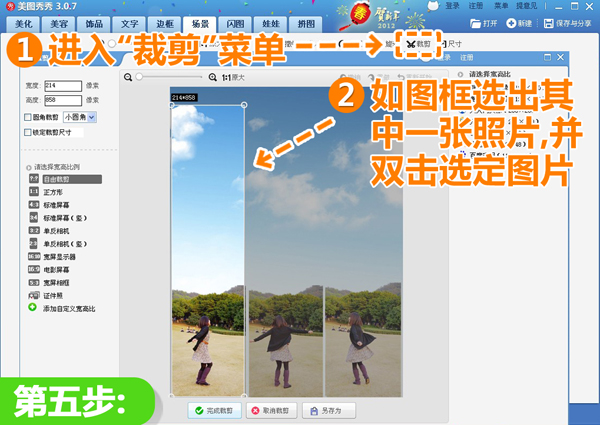Click the 完成裁剪 button

(x=214, y=410)
